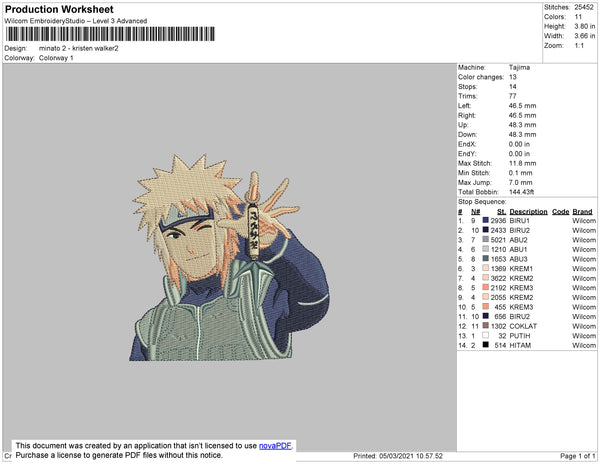Select the EndY value 0.00 in
Viewport: 600px width, 464px height.
click(519, 154)
